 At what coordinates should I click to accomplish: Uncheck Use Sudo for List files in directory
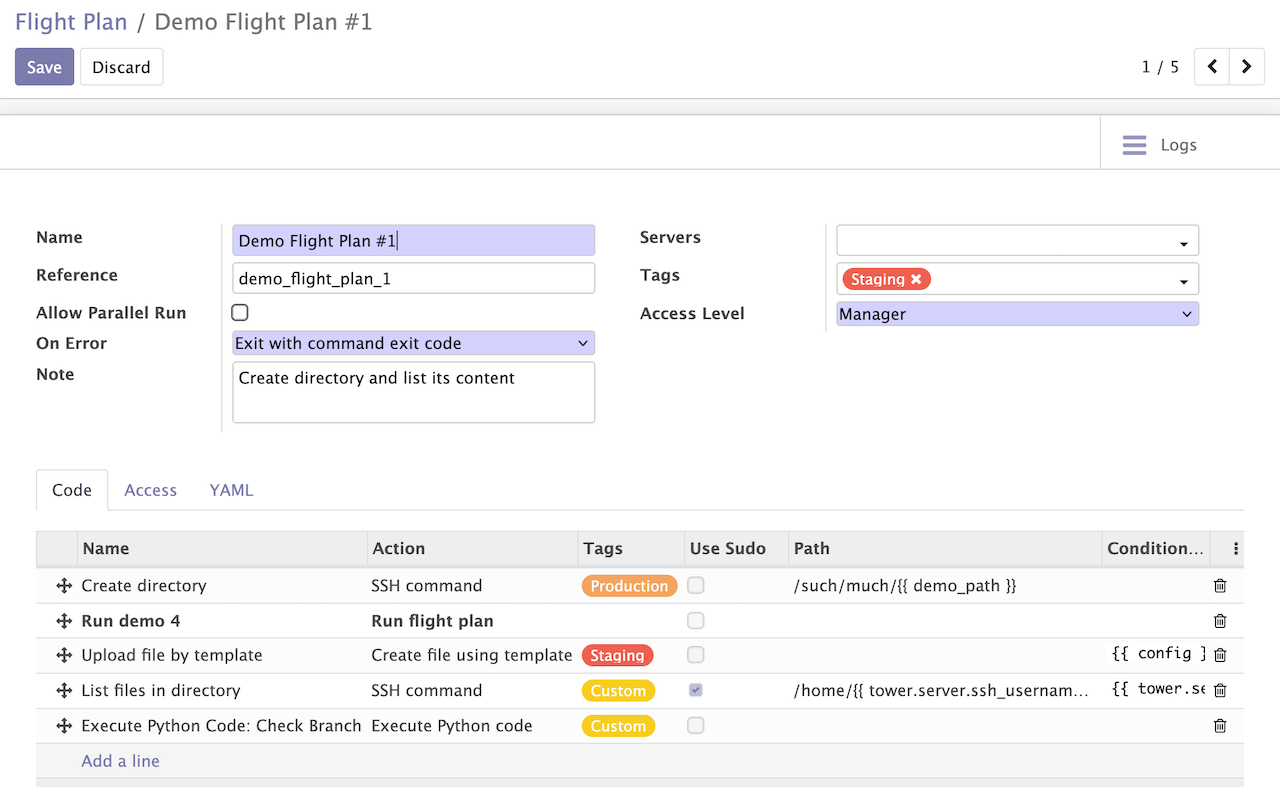pyautogui.click(x=695, y=690)
